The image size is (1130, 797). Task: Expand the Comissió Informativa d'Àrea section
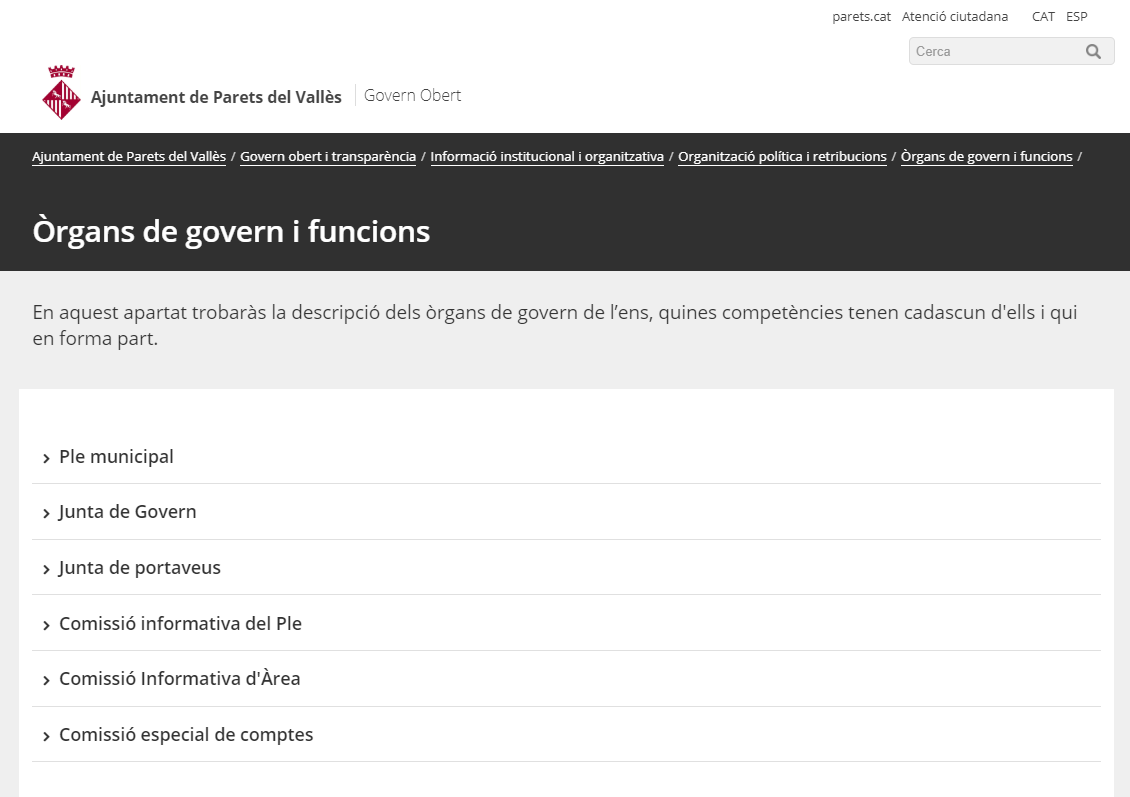click(x=179, y=679)
